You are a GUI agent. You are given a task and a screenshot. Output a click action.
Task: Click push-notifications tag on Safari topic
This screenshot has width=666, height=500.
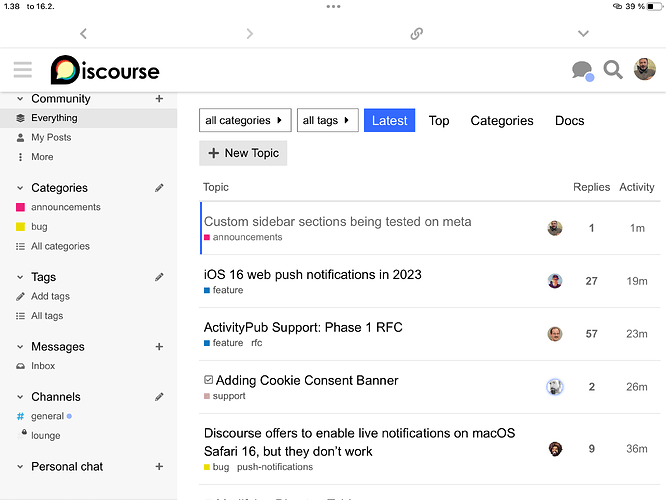[x=275, y=467]
